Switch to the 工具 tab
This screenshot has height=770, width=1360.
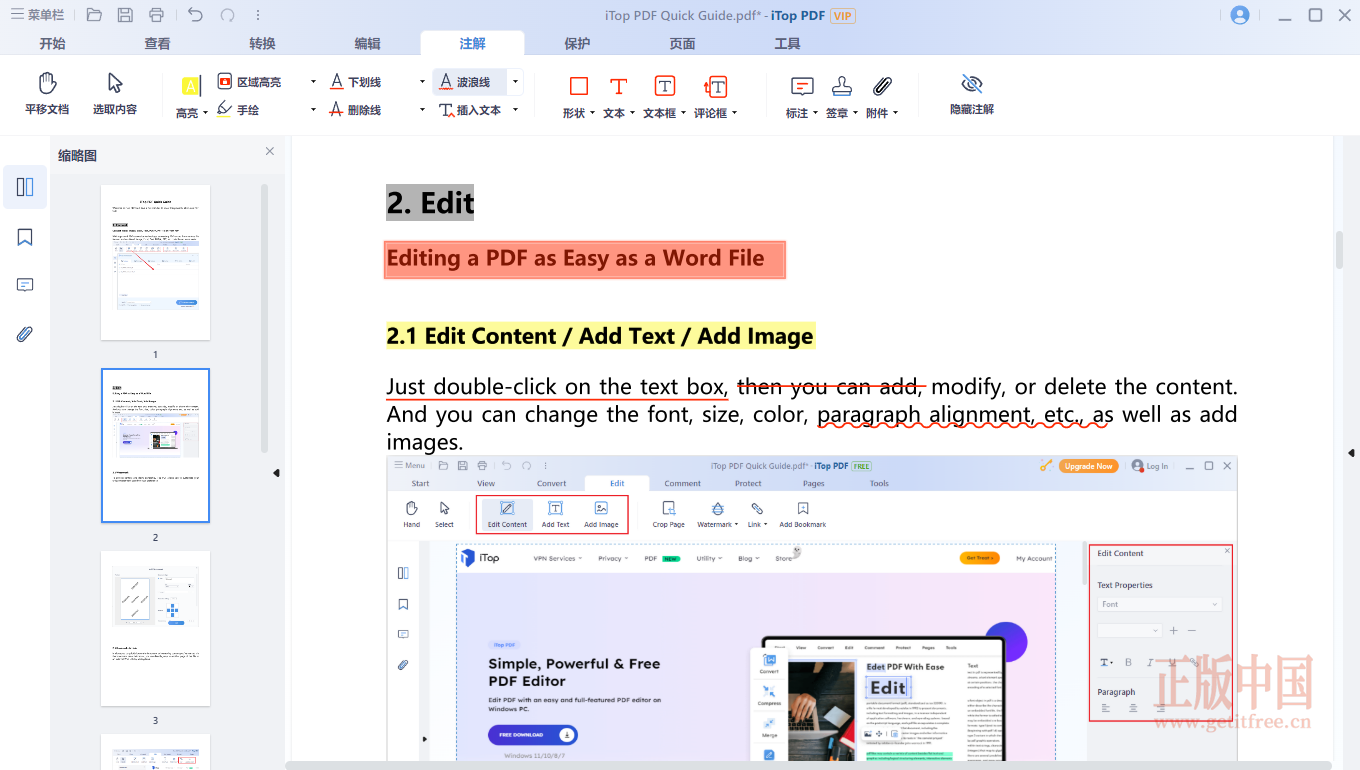click(787, 43)
